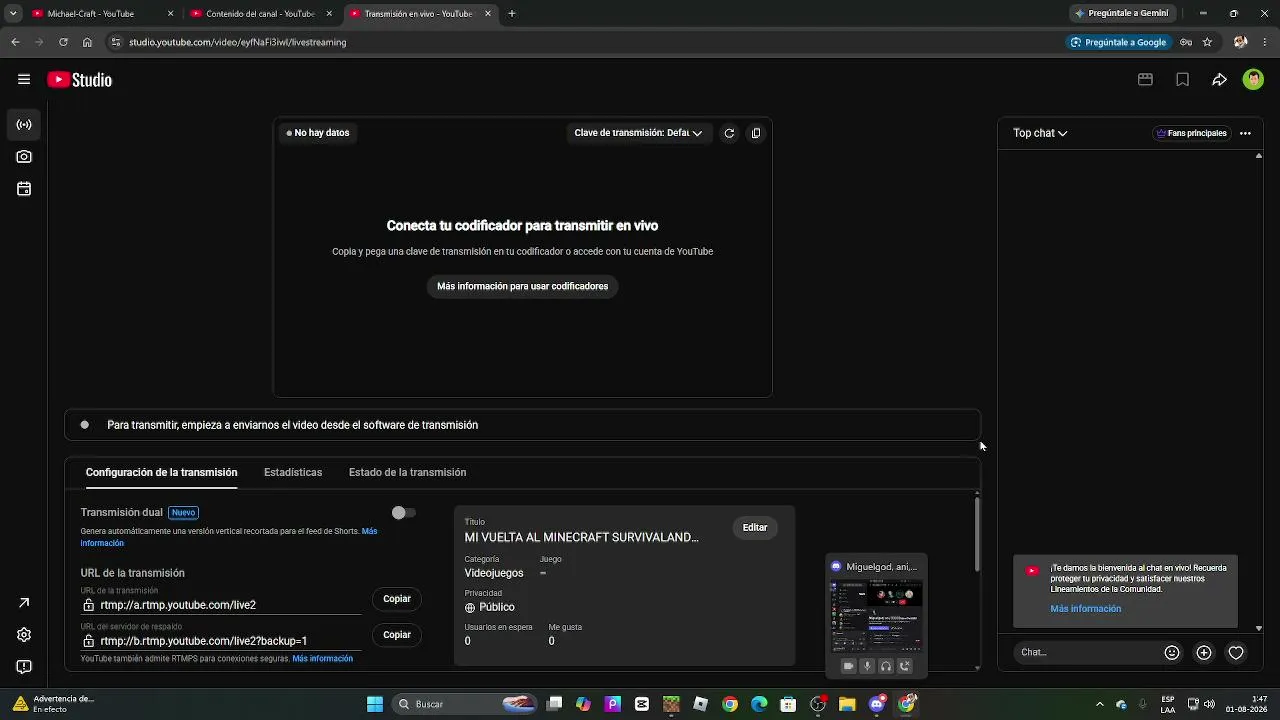1280x720 pixels.
Task: Show hidden system tray icons chevron
Action: [1100, 704]
